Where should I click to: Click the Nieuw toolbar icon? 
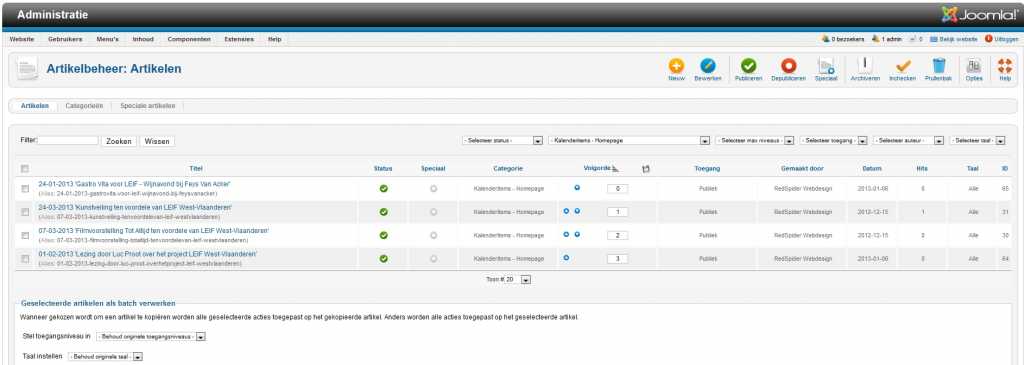(x=676, y=66)
